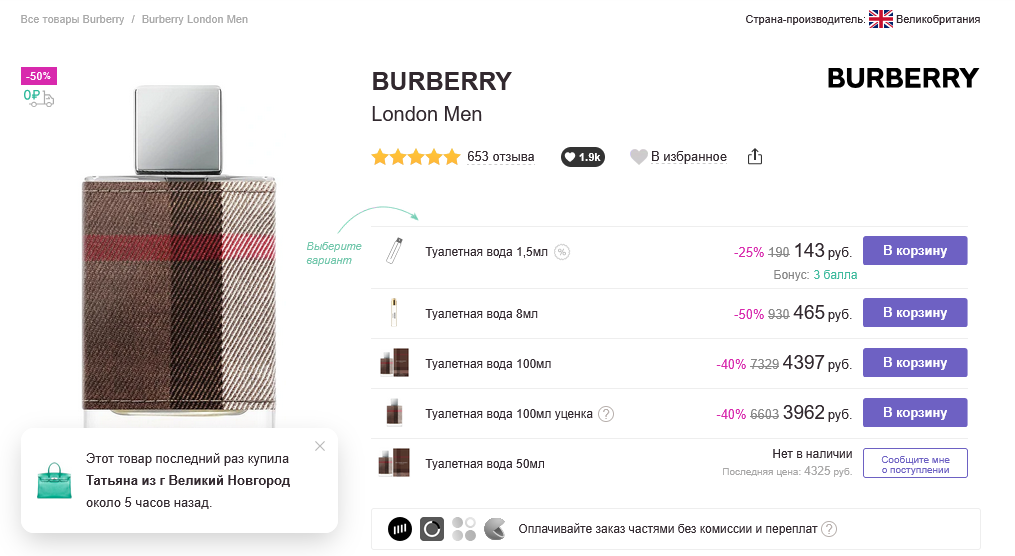Click the 1.9k likes badge
Viewport: 1015px width, 556px height.
click(583, 157)
